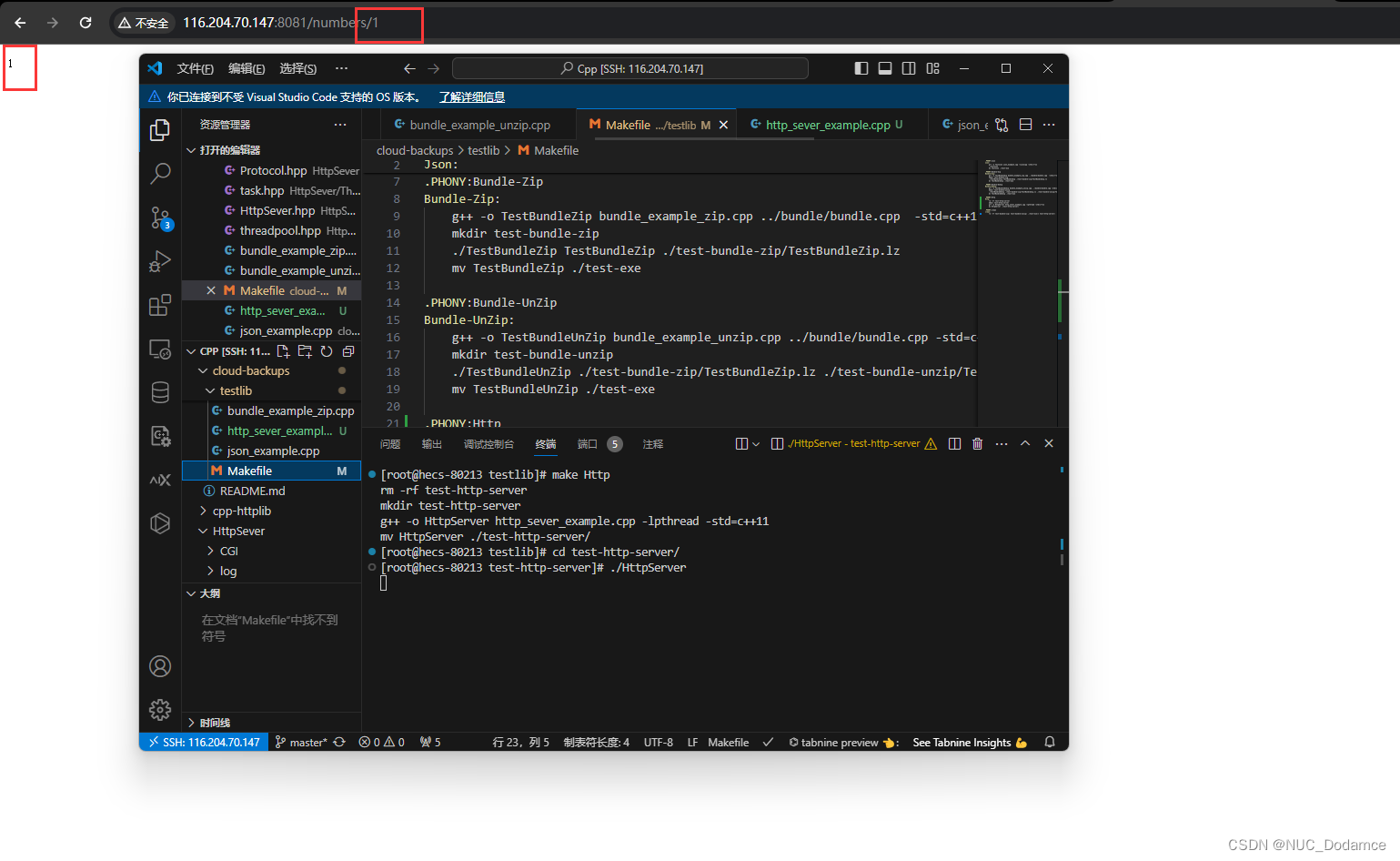This screenshot has height=861, width=1400.
Task: Open the 编辑(E) menu
Action: (247, 68)
